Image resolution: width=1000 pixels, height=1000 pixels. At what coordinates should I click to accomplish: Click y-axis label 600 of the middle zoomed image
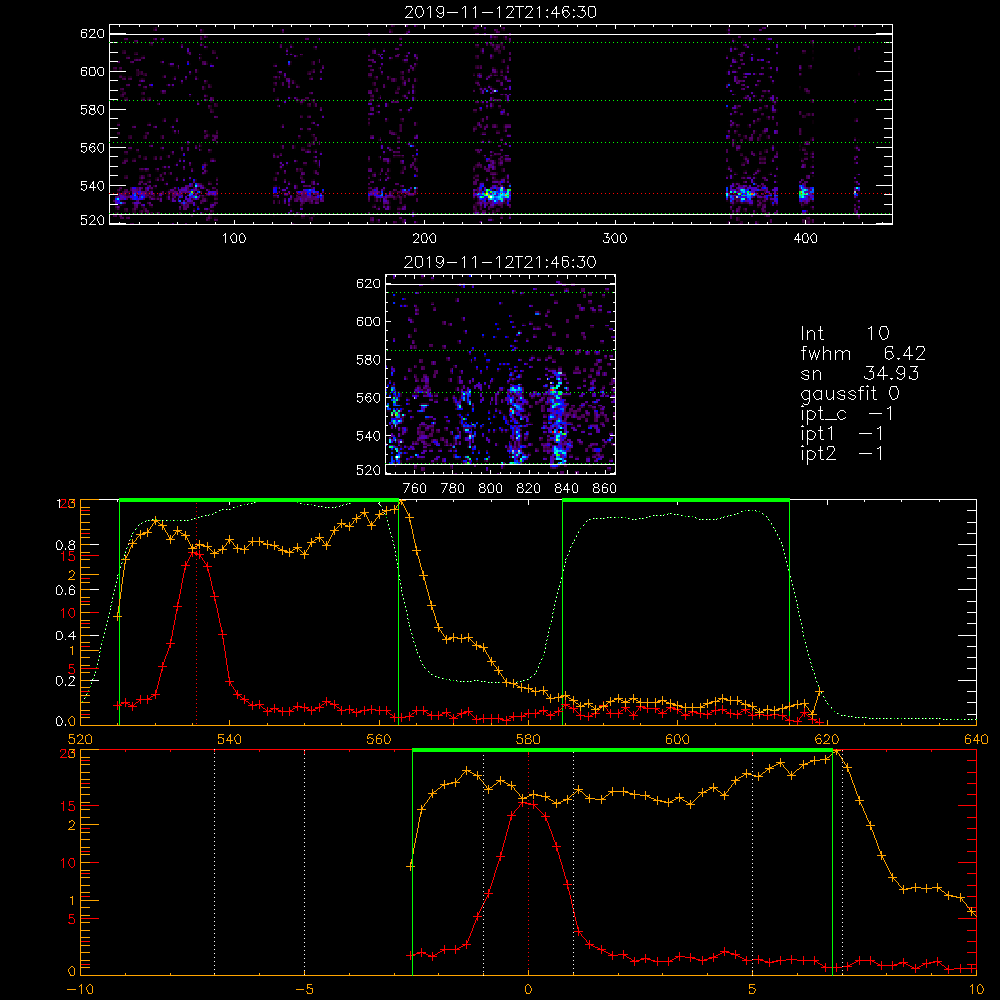click(368, 321)
